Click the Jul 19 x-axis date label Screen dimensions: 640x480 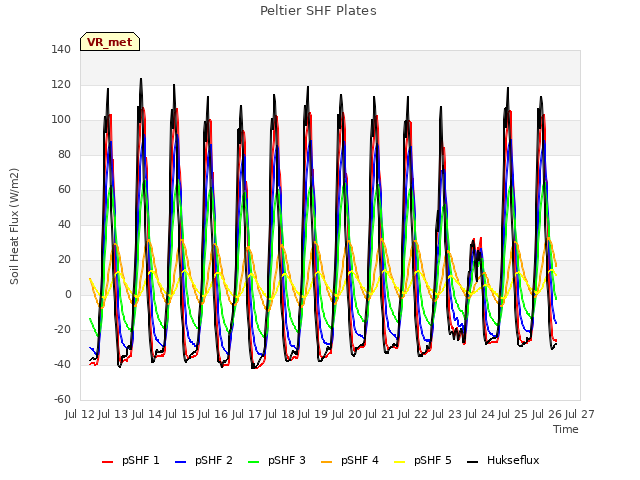(313, 414)
